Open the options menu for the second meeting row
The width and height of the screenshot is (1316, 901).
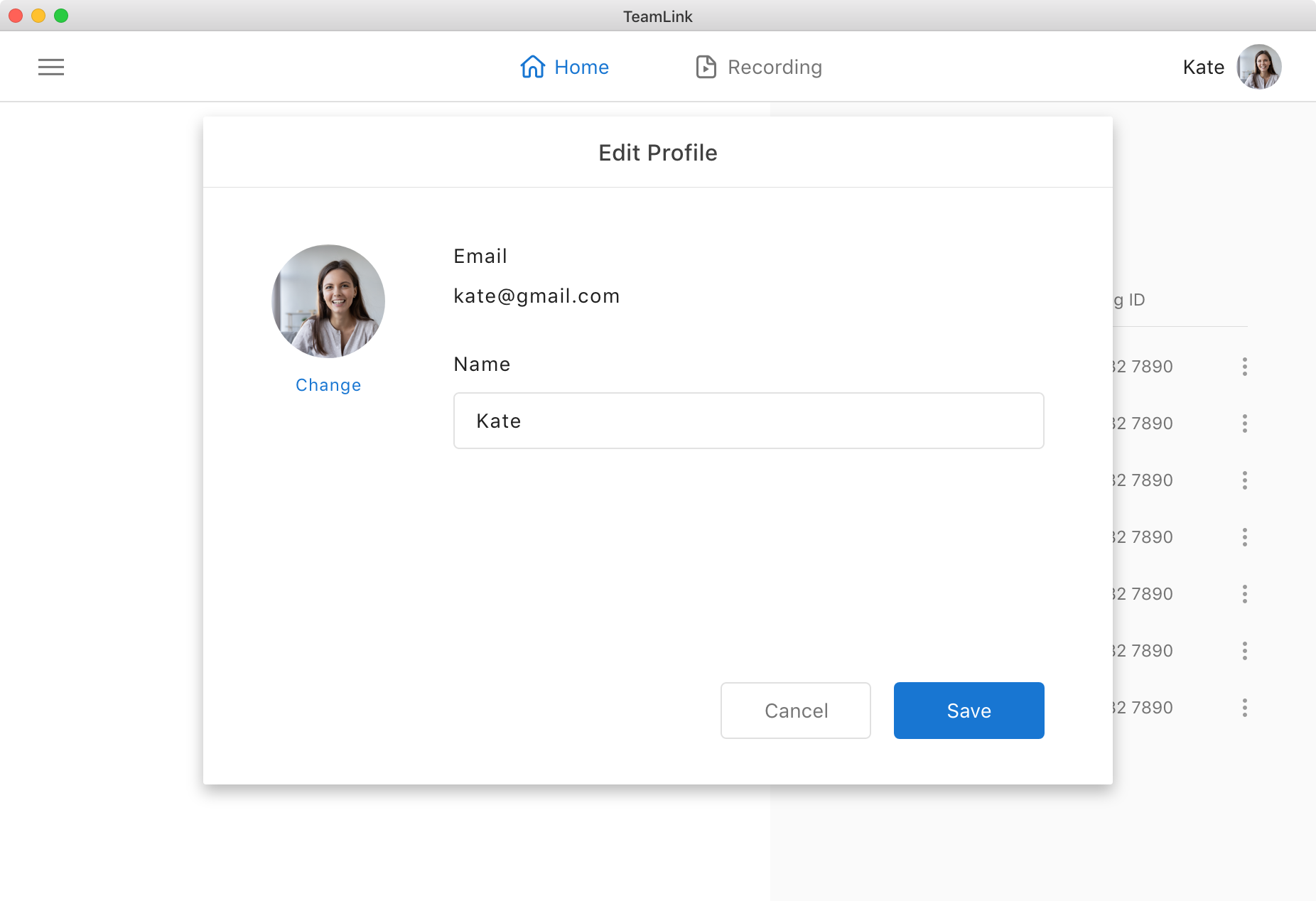(x=1244, y=423)
